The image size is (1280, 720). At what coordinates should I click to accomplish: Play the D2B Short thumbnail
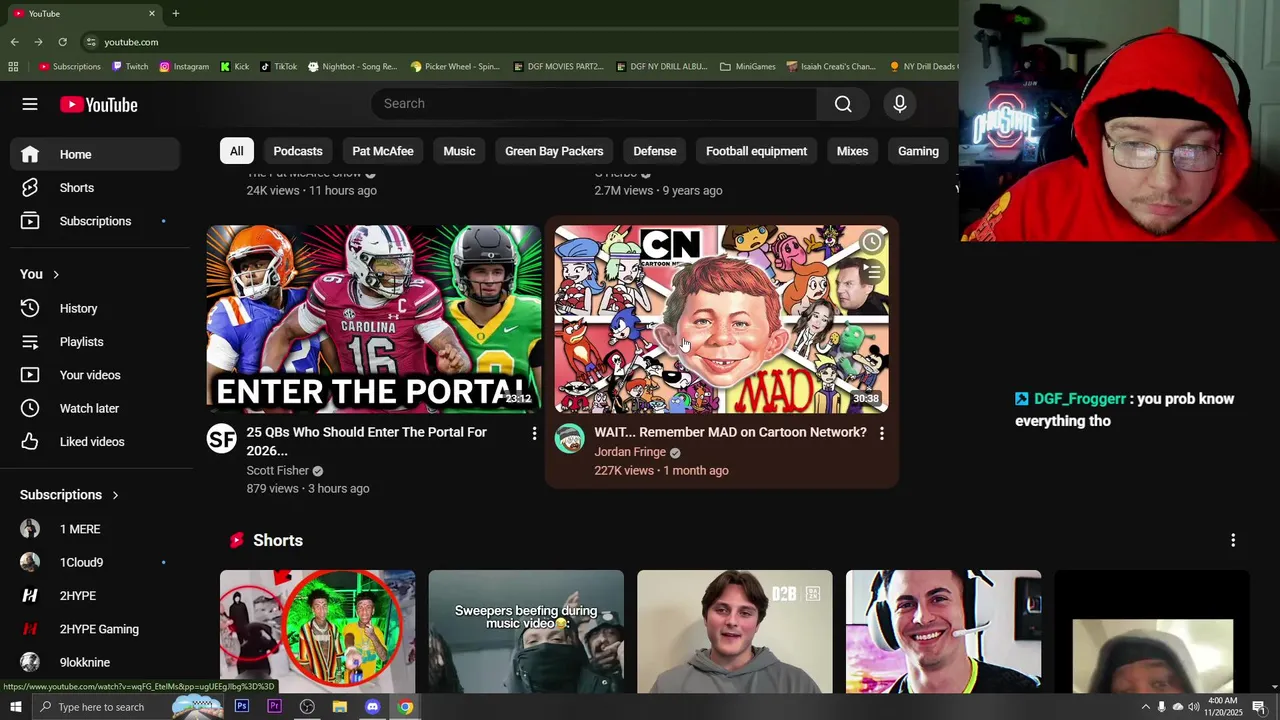pos(735,631)
